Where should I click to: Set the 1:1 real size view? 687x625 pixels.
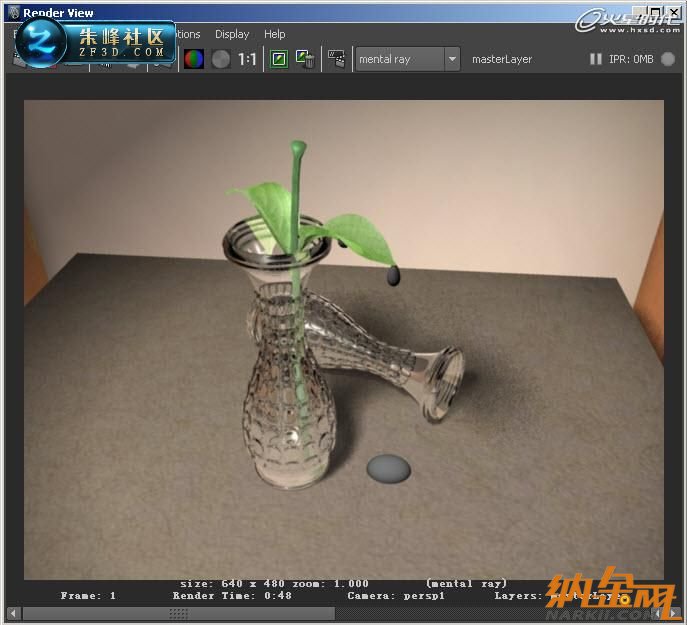pyautogui.click(x=247, y=59)
